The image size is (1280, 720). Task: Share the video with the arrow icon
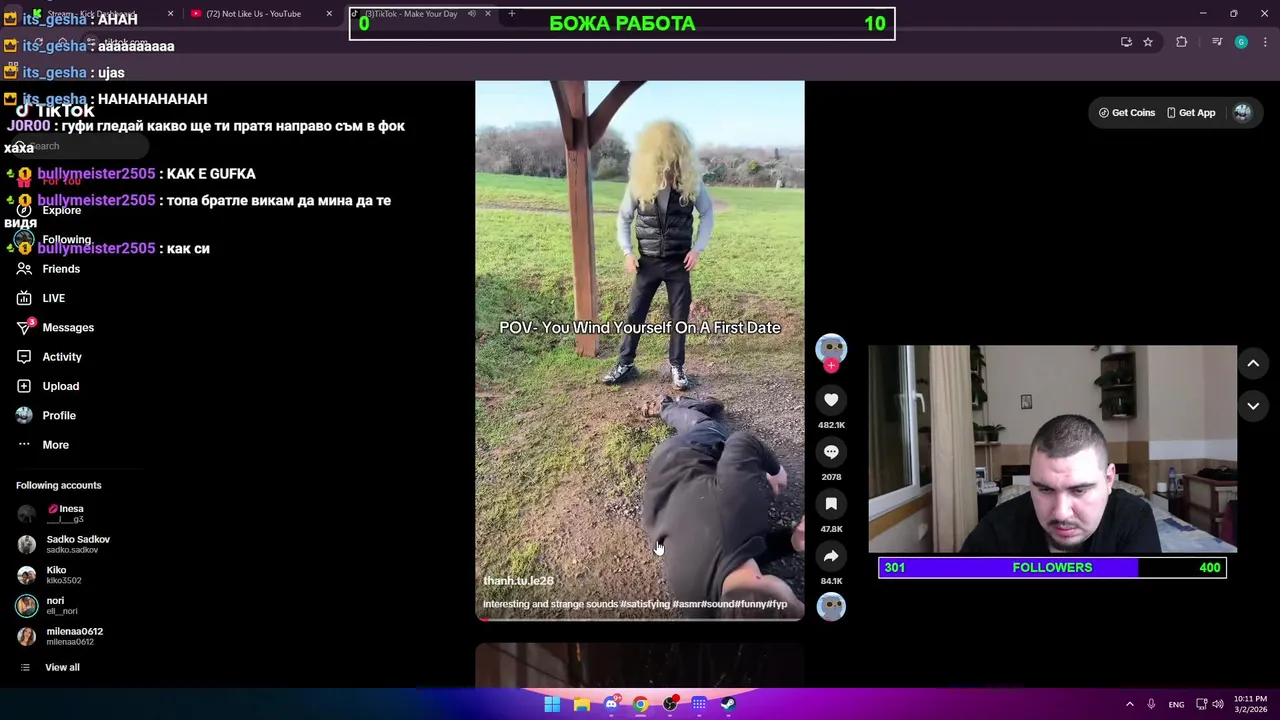point(831,556)
